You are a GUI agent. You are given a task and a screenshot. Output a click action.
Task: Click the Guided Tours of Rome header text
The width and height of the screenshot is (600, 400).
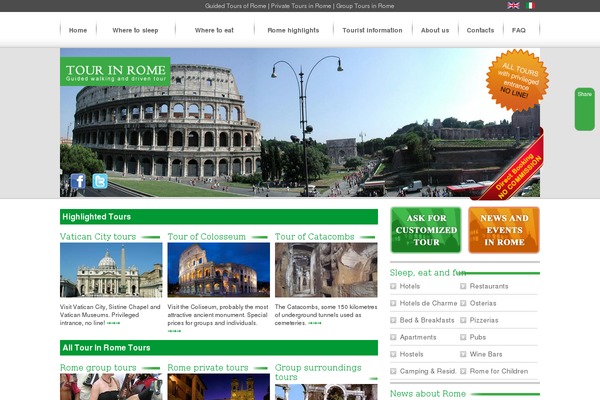point(235,6)
